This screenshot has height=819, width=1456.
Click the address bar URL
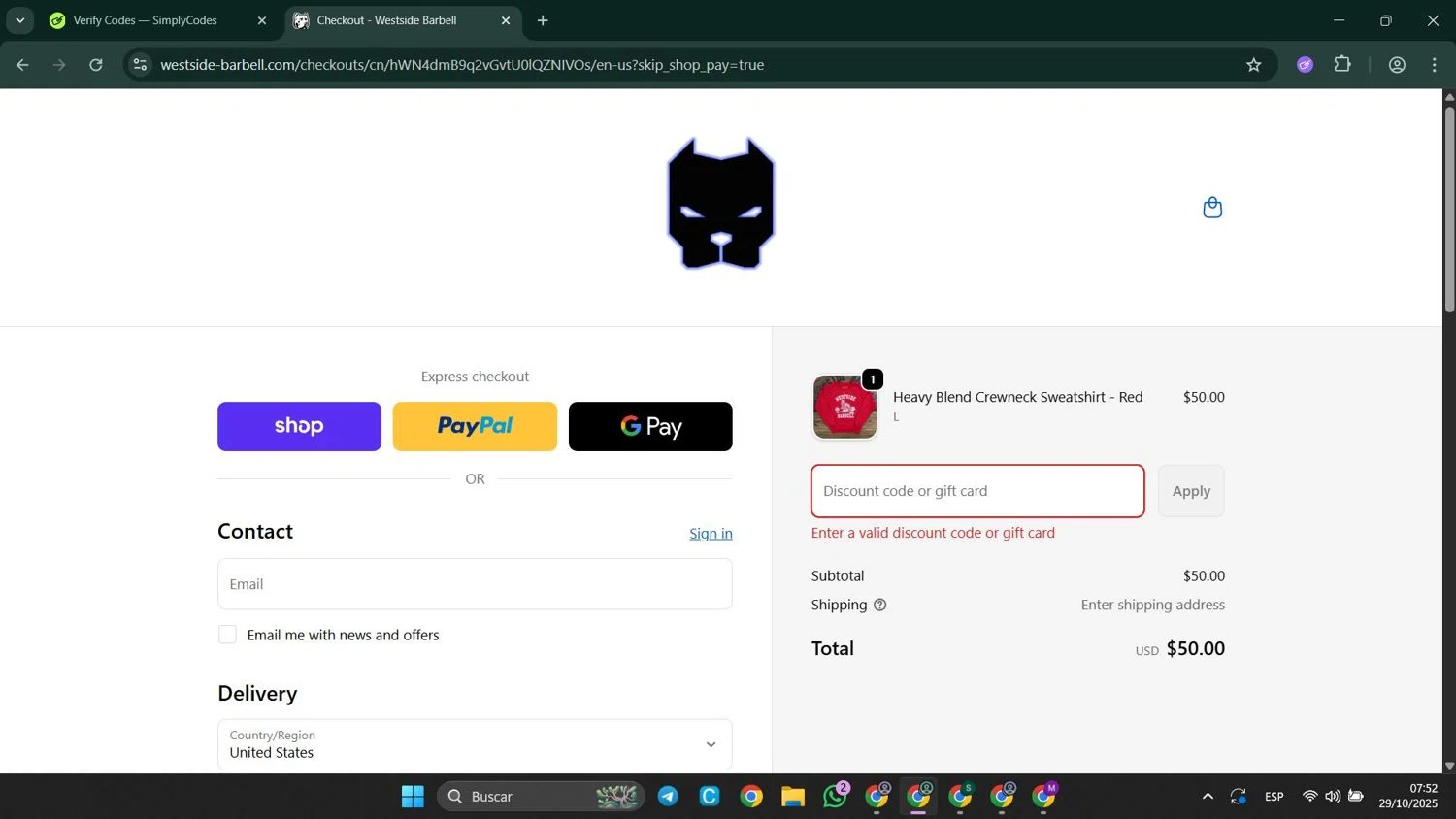coord(462,65)
